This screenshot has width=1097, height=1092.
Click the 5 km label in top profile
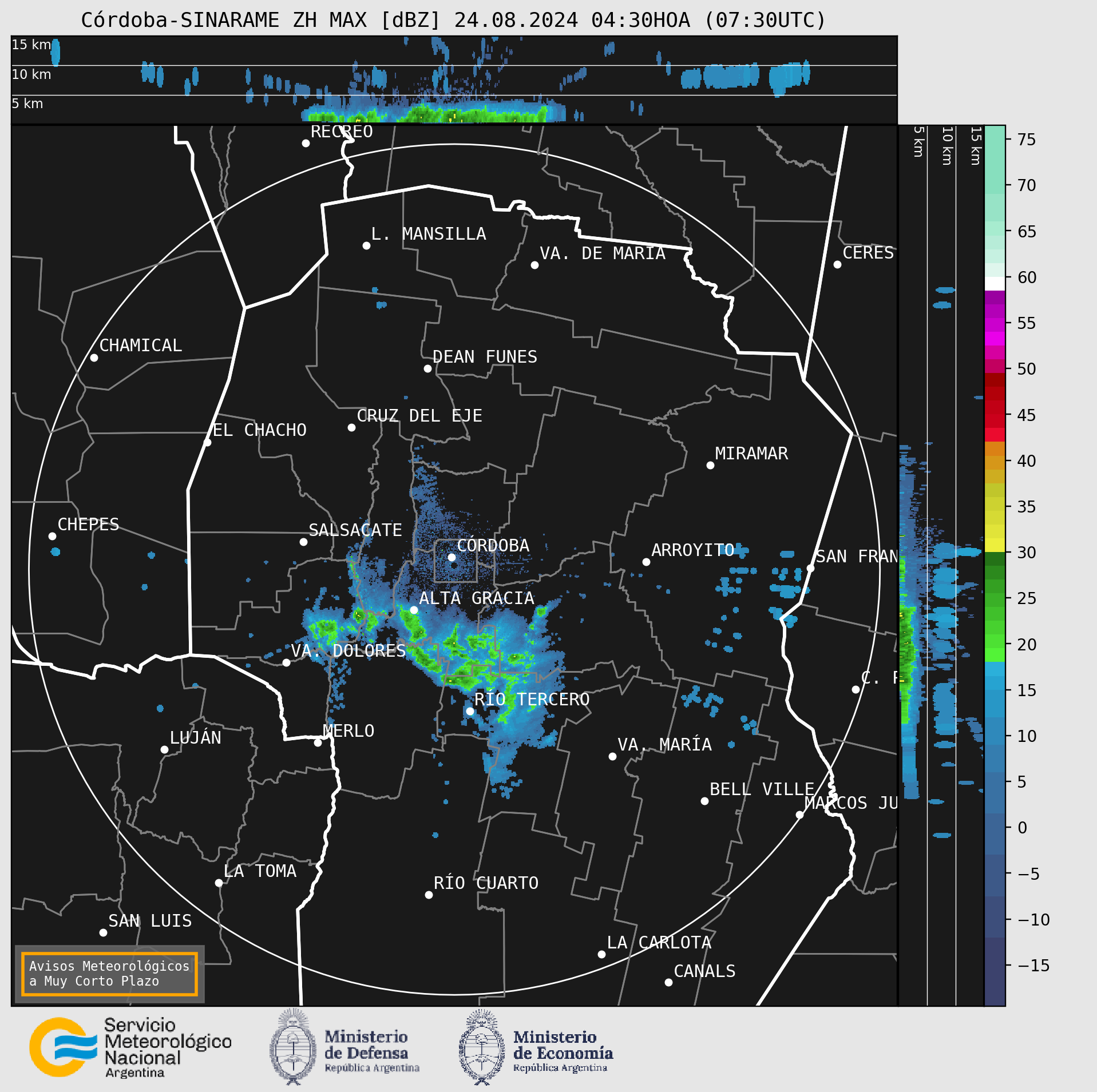[27, 104]
